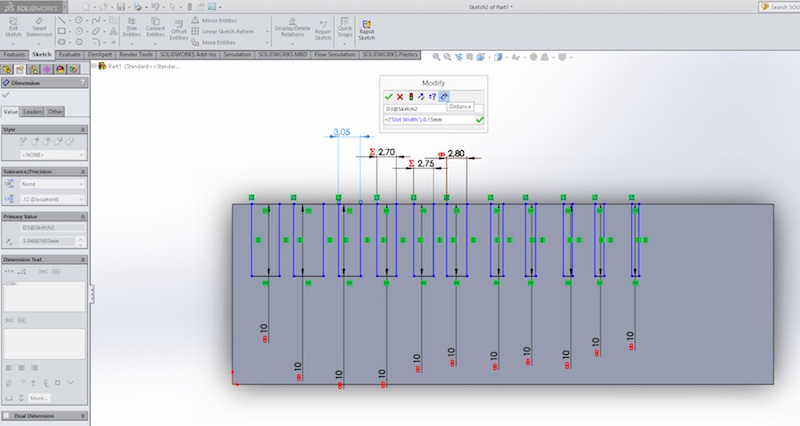The width and height of the screenshot is (800, 426).
Task: Expand the Dual Dimension section
Action: (83, 416)
